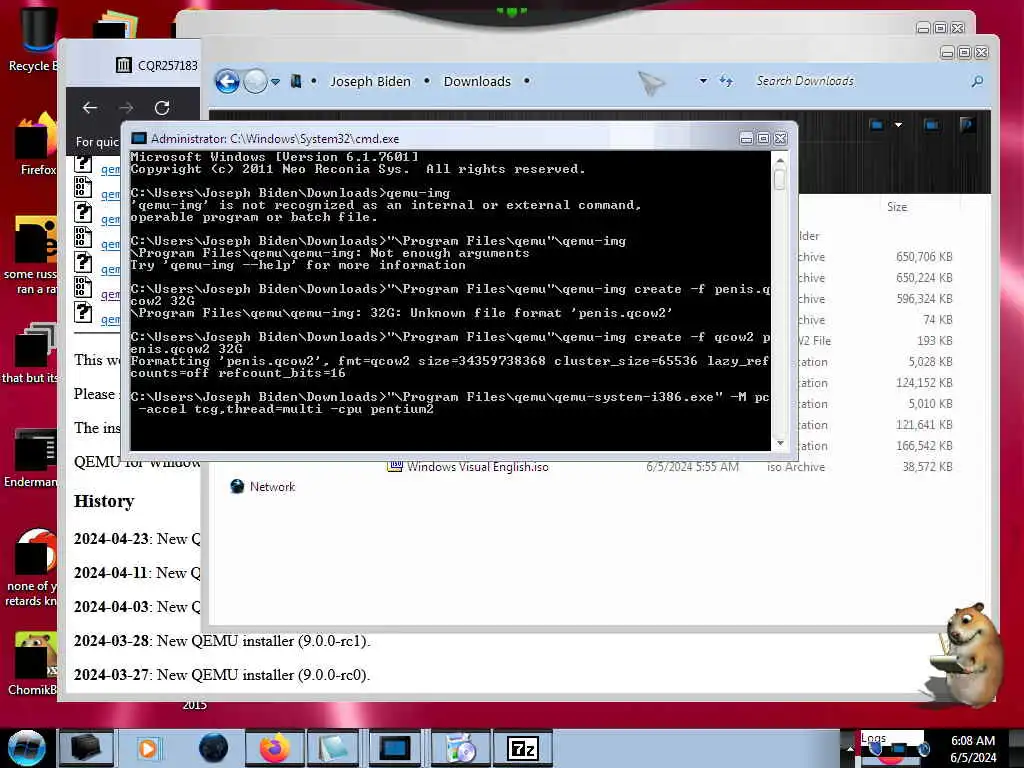The height and width of the screenshot is (768, 1024).
Task: Open the media player taskbar icon
Action: coord(148,748)
